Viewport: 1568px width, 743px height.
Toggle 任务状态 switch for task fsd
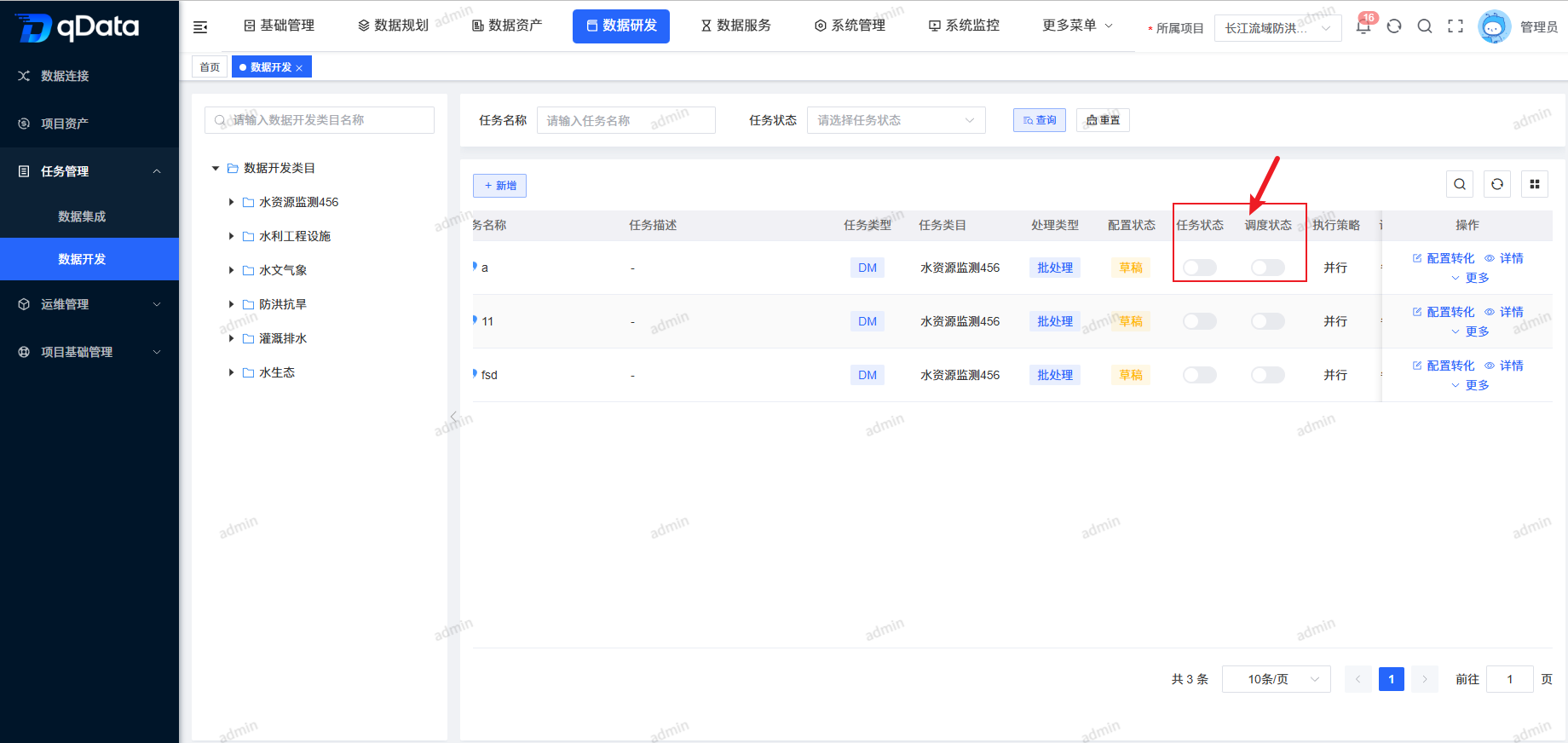[1200, 375]
